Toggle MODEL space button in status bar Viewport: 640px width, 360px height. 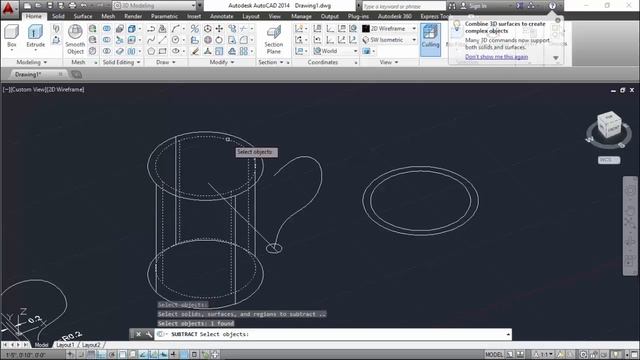(494, 354)
